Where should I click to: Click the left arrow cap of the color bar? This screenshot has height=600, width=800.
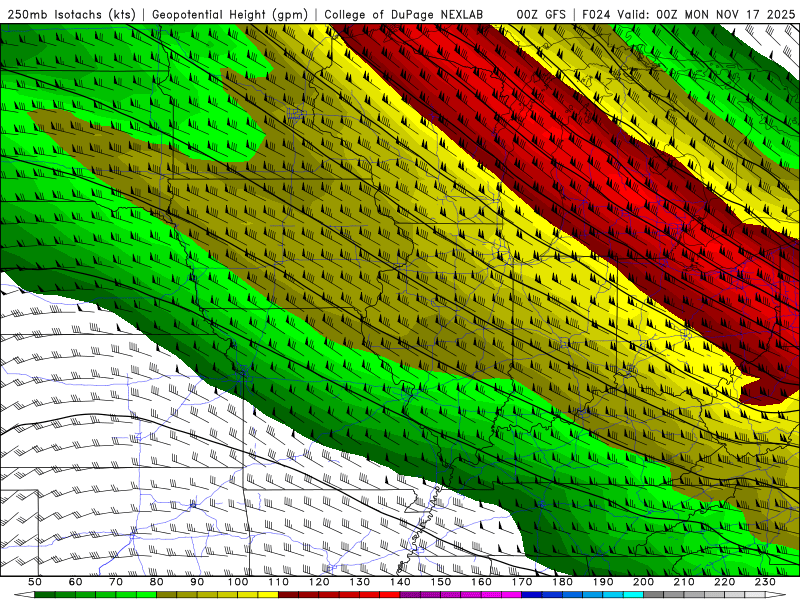26,594
